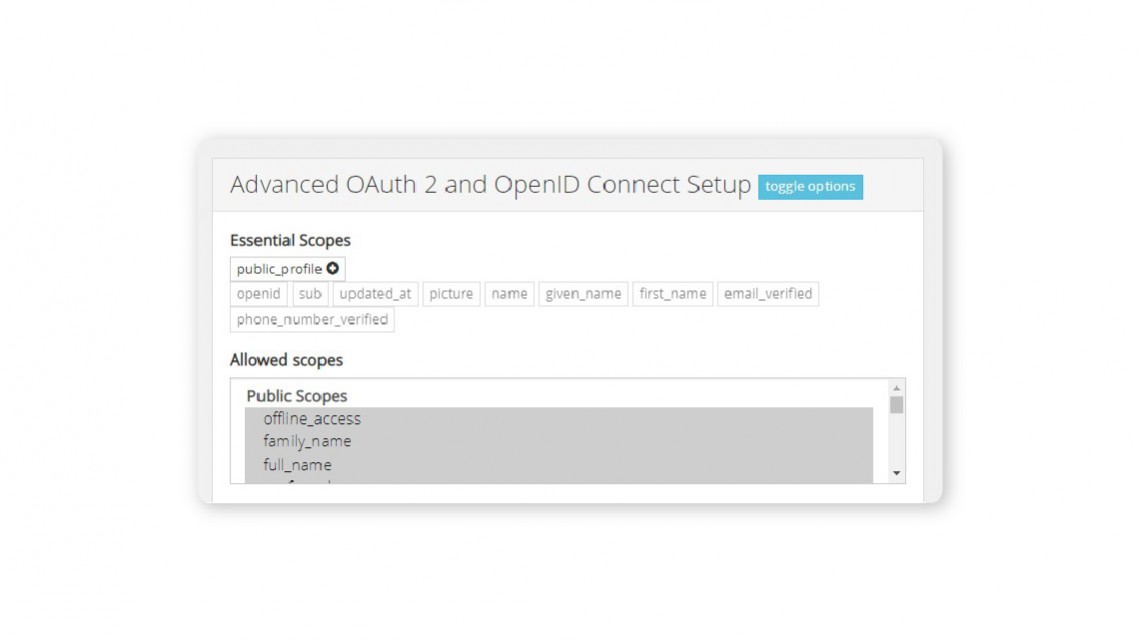Click the Public Scopes group header
The image size is (1140, 641).
click(297, 396)
